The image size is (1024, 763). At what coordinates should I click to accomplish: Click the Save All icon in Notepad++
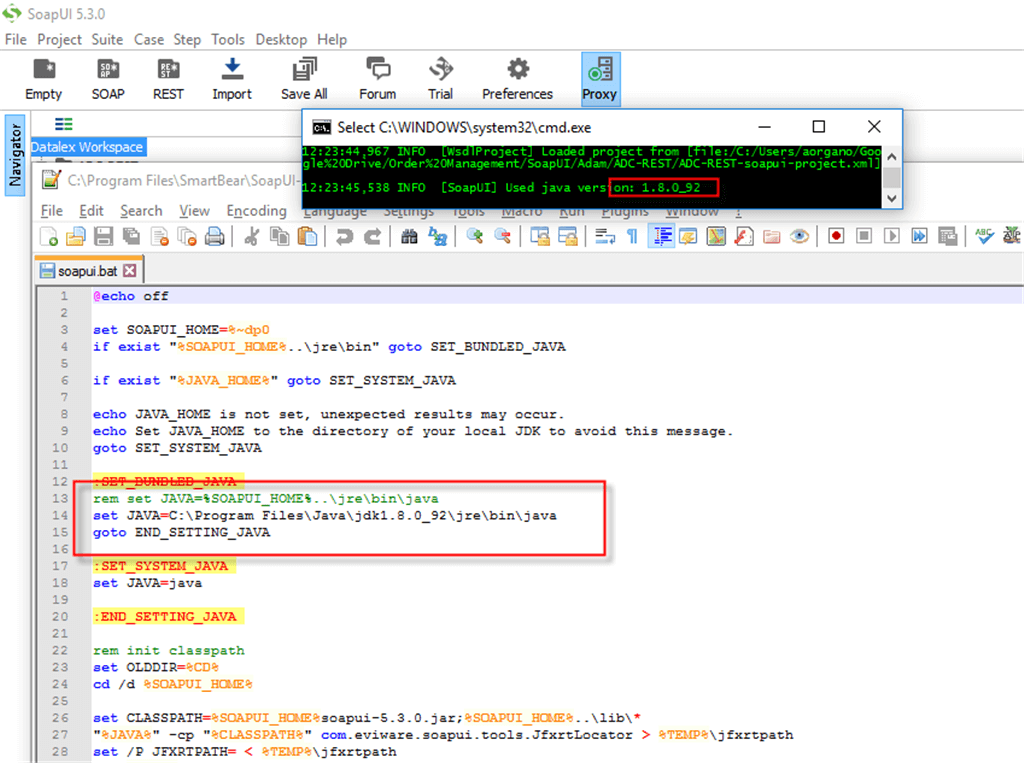(x=131, y=236)
